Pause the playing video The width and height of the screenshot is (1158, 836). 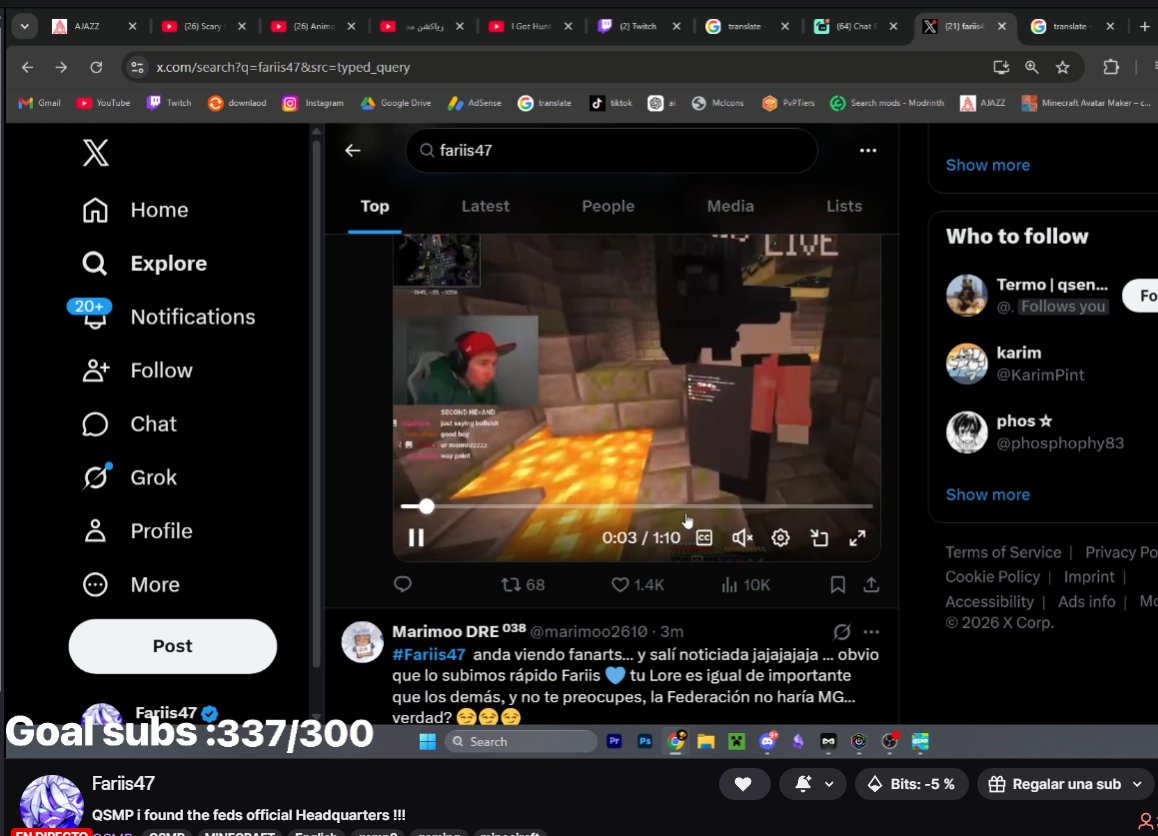[417, 538]
